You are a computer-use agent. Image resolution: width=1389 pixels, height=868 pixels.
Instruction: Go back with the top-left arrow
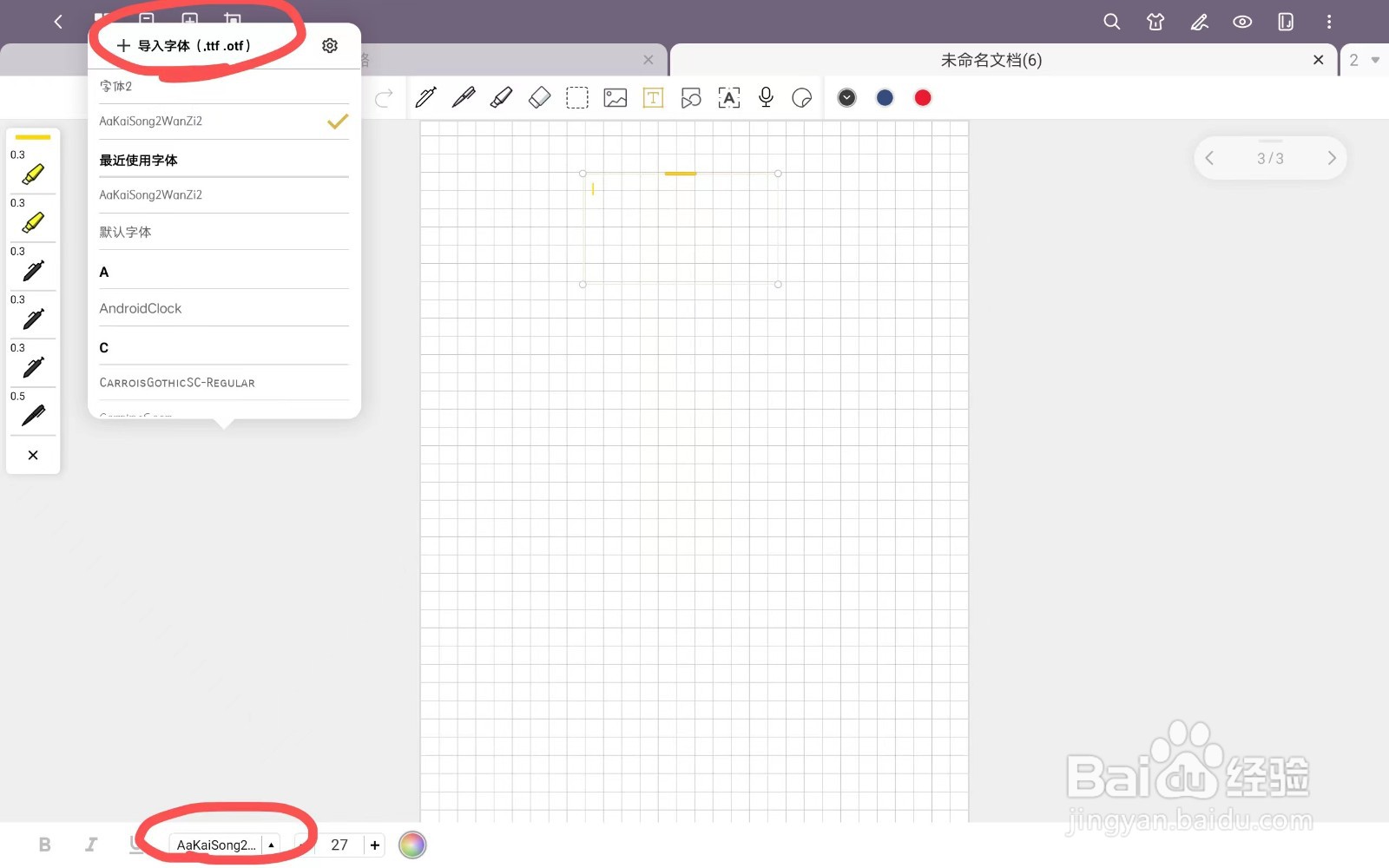click(58, 22)
